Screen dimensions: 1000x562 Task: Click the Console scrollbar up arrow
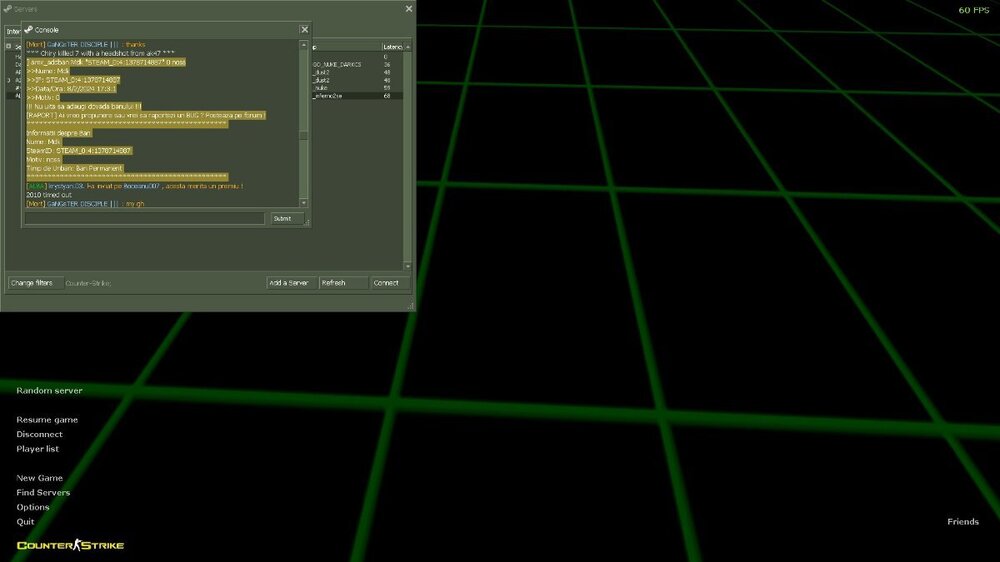coord(304,45)
